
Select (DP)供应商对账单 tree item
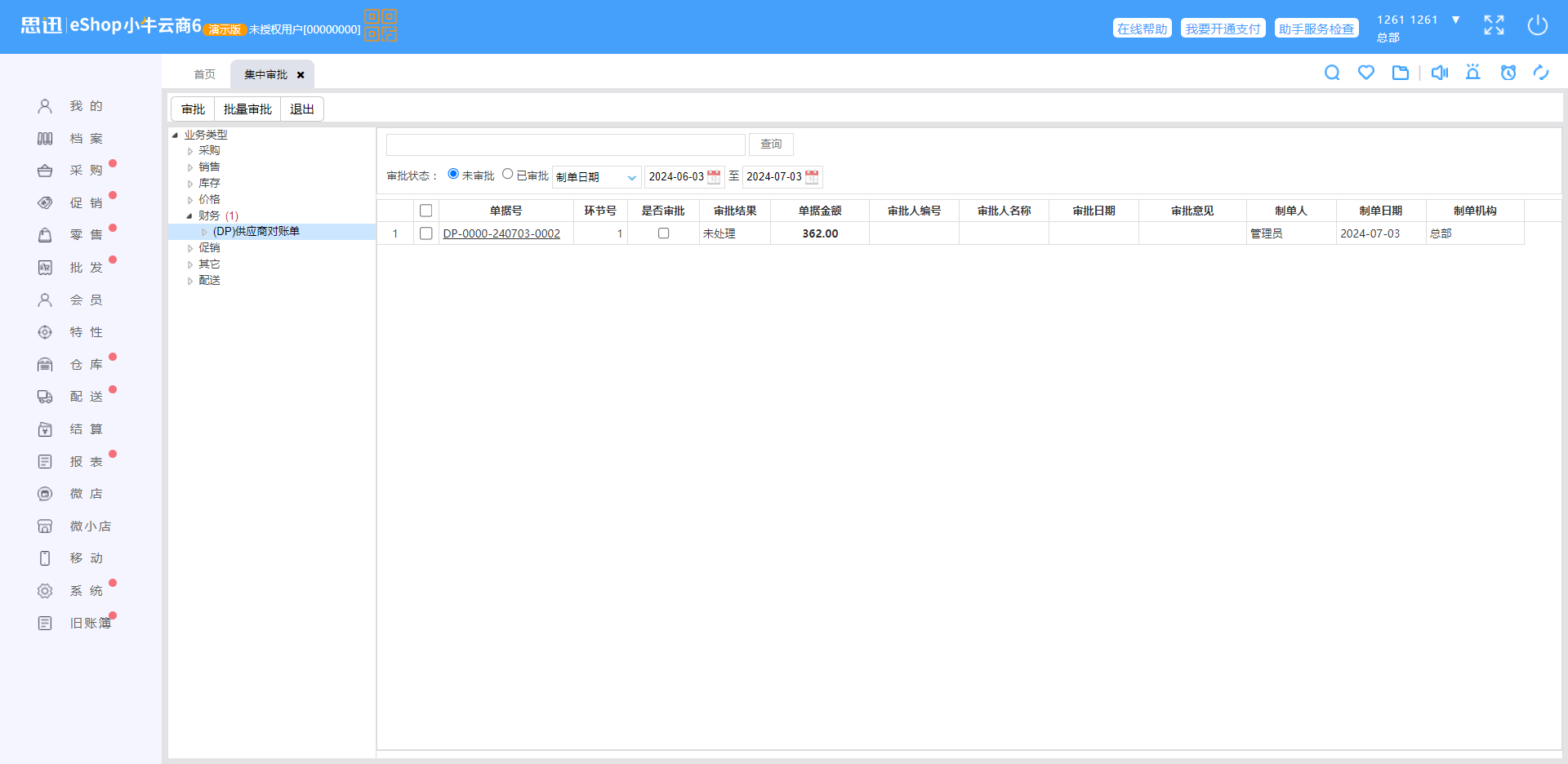point(256,232)
